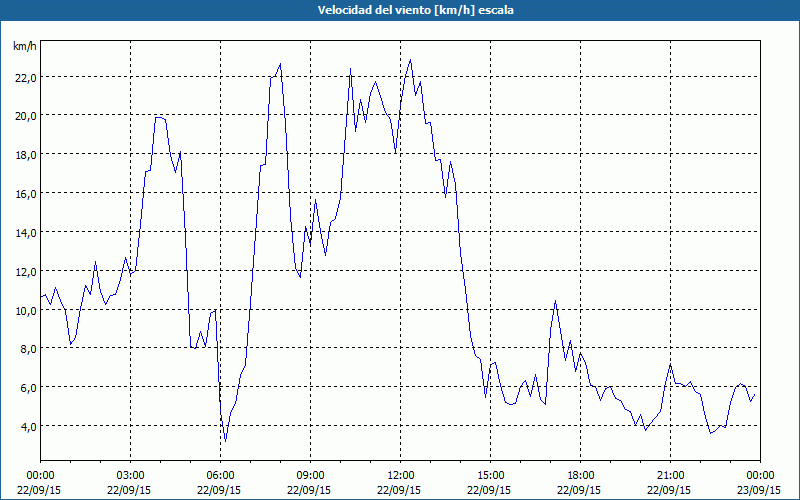Click the '20,0' y-axis label

pyautogui.click(x=26, y=116)
